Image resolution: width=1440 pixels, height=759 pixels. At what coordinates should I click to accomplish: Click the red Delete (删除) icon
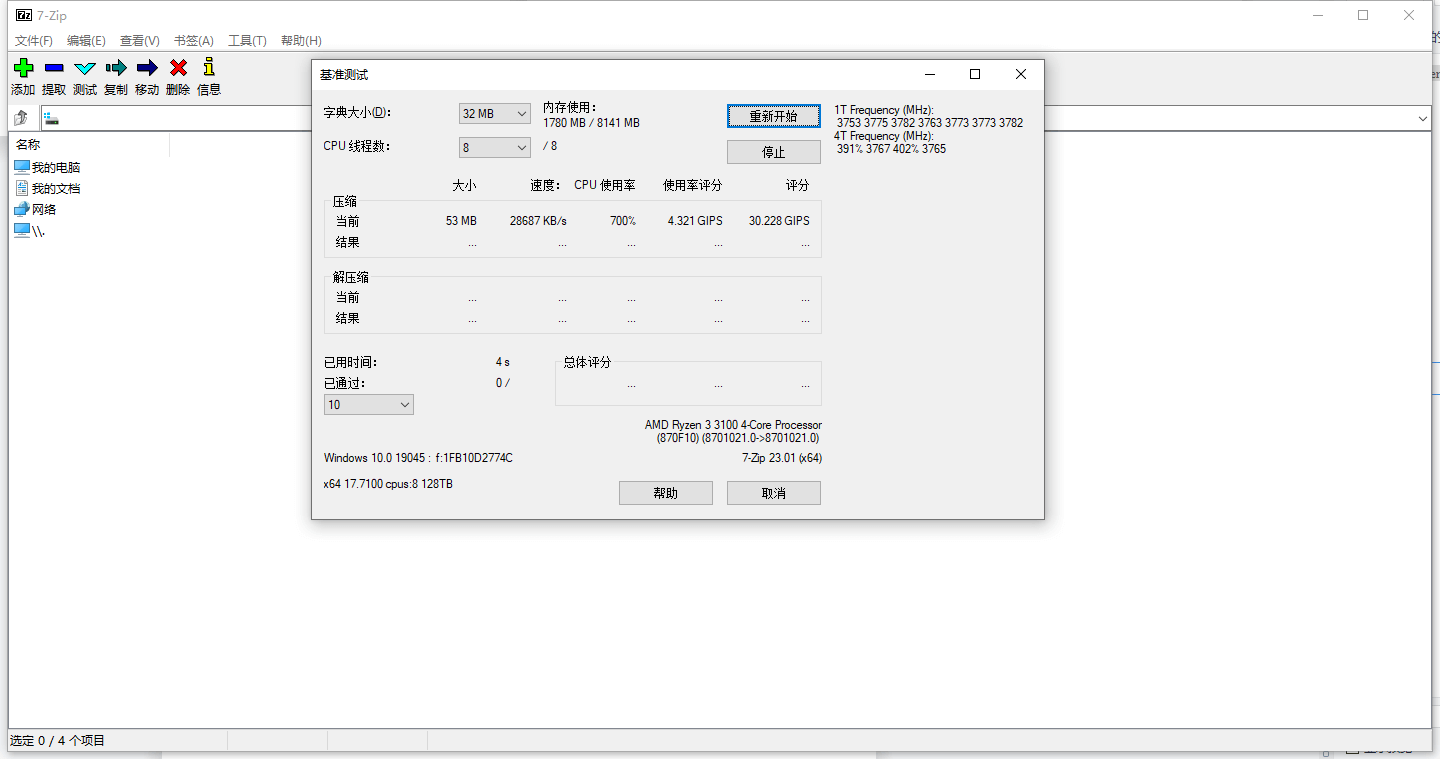pos(178,68)
